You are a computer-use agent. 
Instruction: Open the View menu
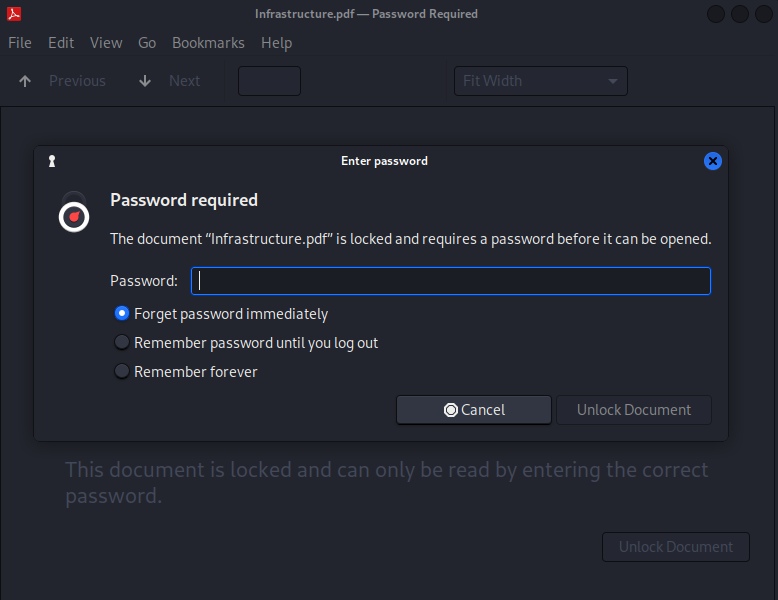[x=106, y=43]
